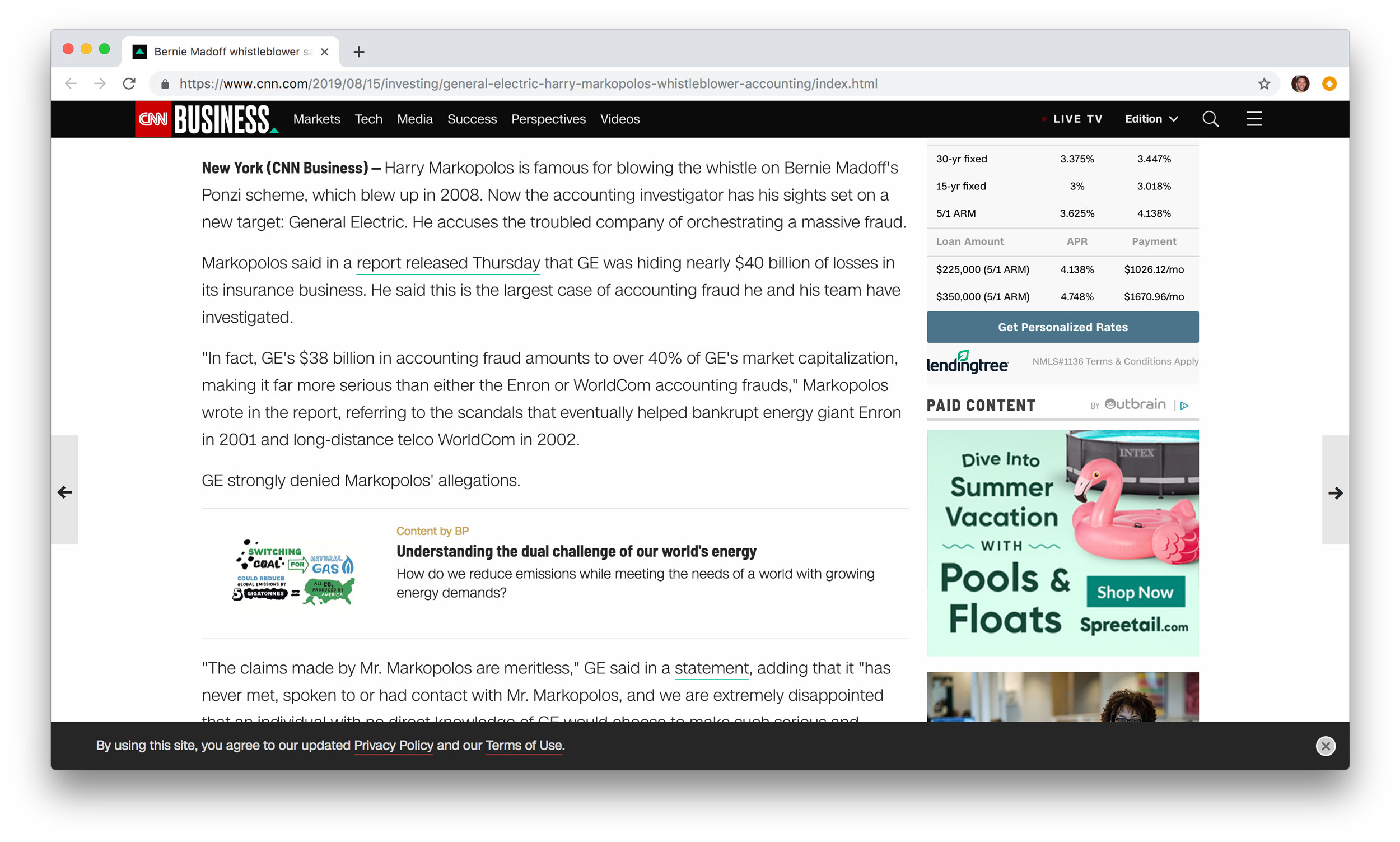Select the 30-yr fixed rate row
The image size is (1400, 842).
[x=1063, y=159]
